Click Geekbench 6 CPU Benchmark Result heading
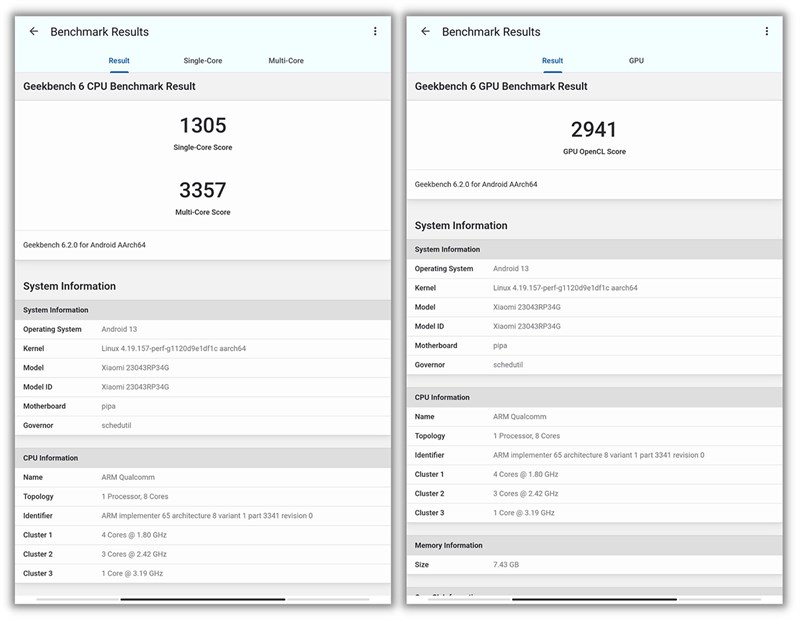Image resolution: width=800 pixels, height=620 pixels. tap(109, 86)
